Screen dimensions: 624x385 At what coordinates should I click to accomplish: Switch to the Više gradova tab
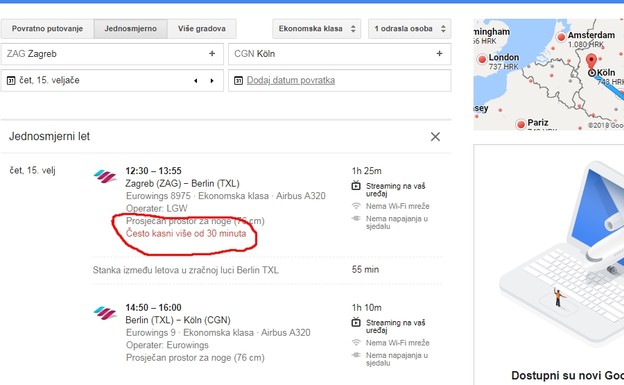202,29
